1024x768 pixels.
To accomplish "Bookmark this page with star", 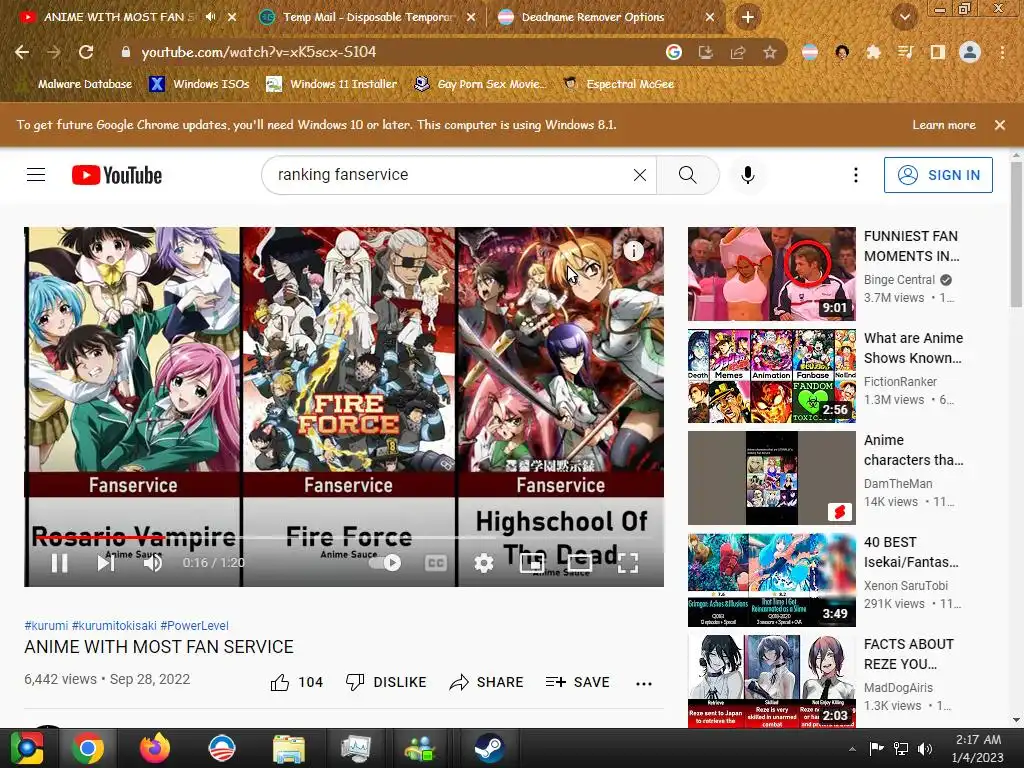I will [769, 52].
